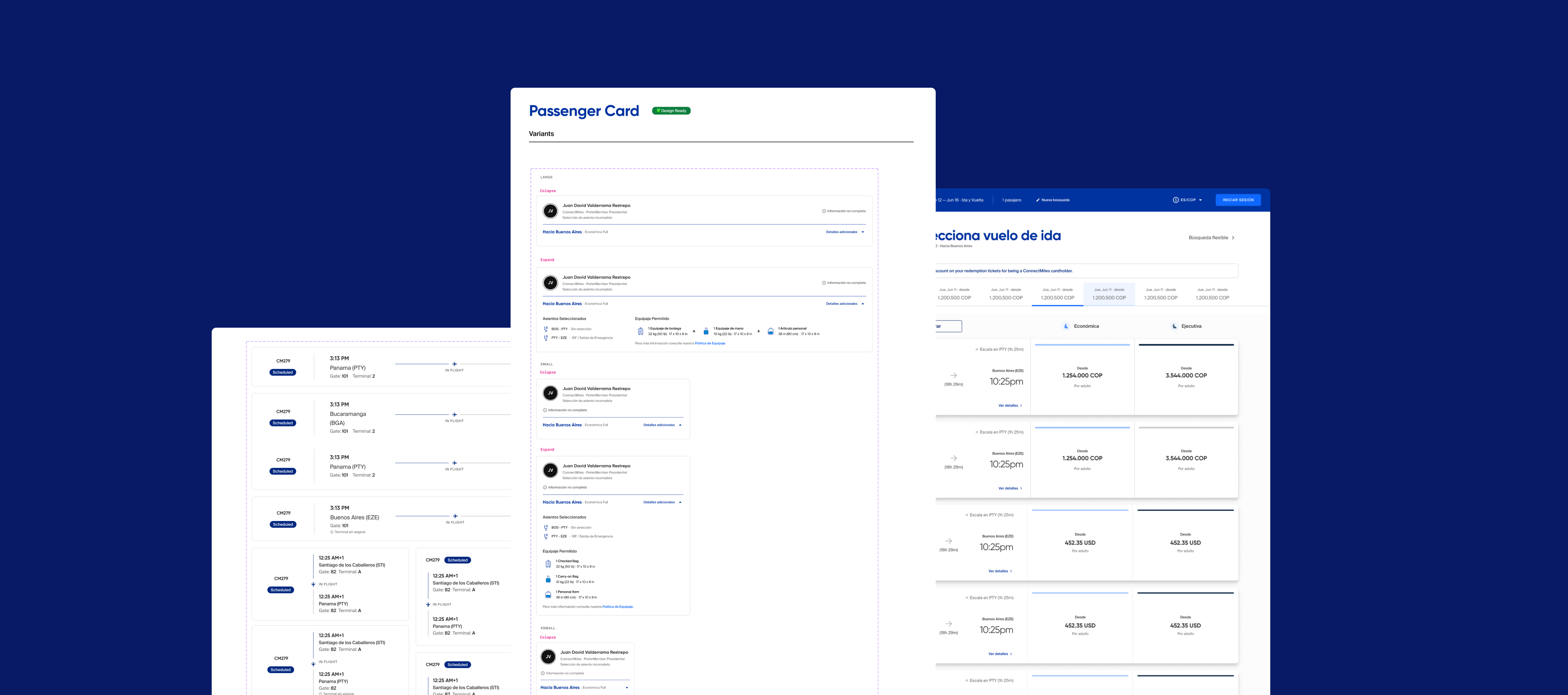The width and height of the screenshot is (1568, 695).
Task: Select the shaded Jue, Jun 11 date tab
Action: pyautogui.click(x=1109, y=294)
